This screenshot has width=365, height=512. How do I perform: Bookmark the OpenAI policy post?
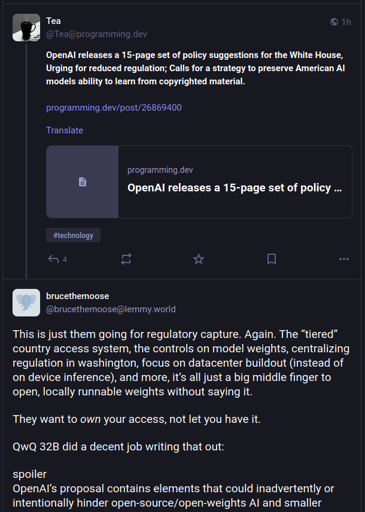(271, 259)
